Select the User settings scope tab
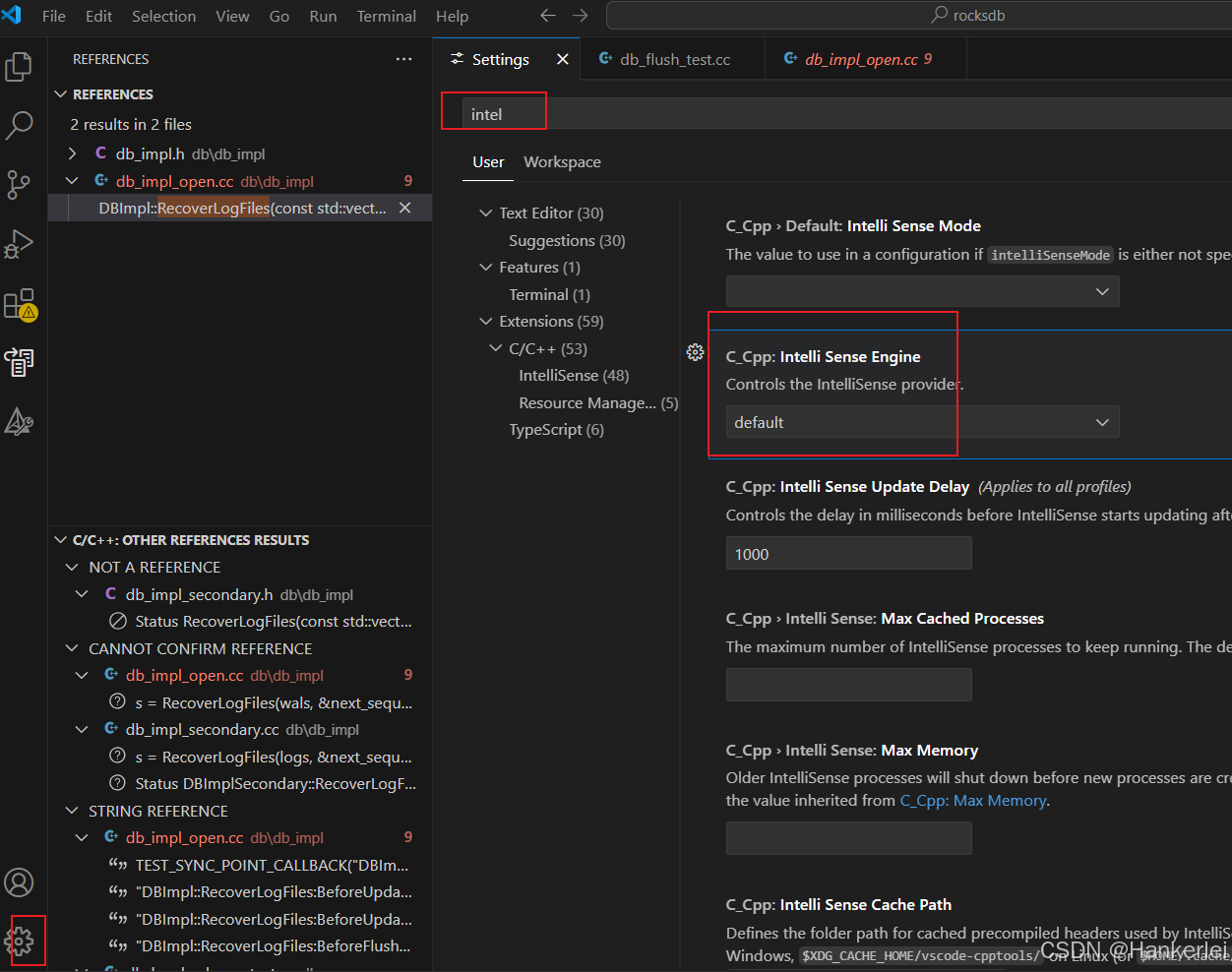 pyautogui.click(x=488, y=161)
